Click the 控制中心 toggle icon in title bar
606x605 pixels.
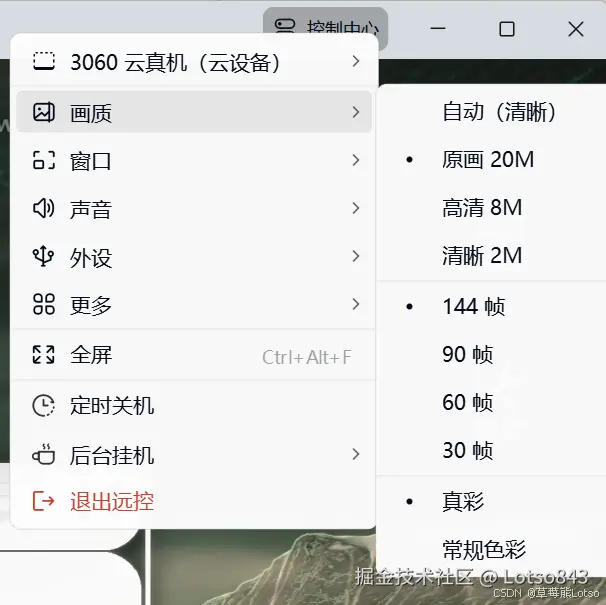[285, 26]
